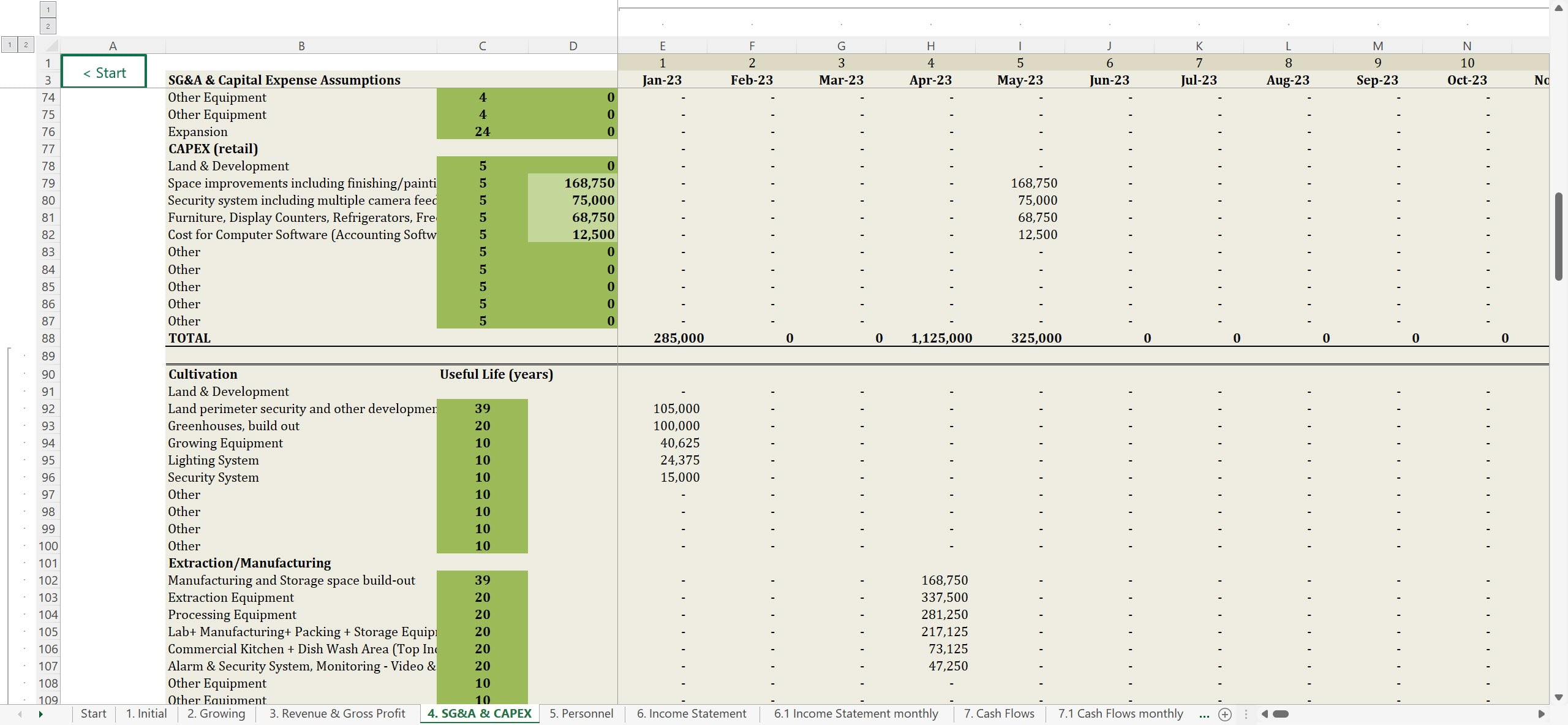Image resolution: width=1568 pixels, height=725 pixels.
Task: Click the '< Start' link cell
Action: tap(104, 72)
